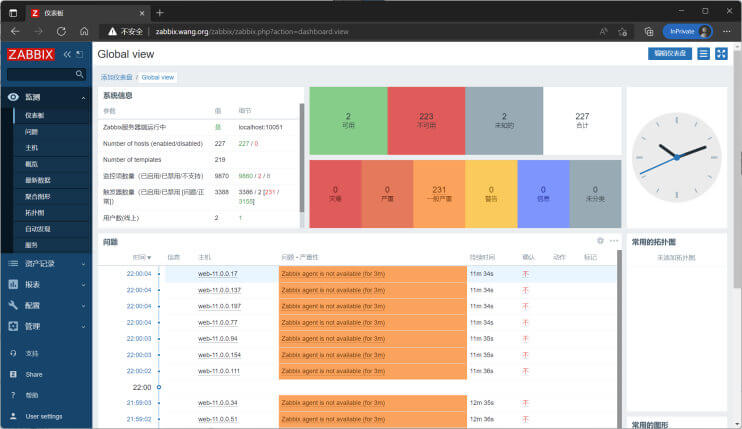Click the sidebar search magnifier icon
This screenshot has height=429, width=742.
coord(80,74)
